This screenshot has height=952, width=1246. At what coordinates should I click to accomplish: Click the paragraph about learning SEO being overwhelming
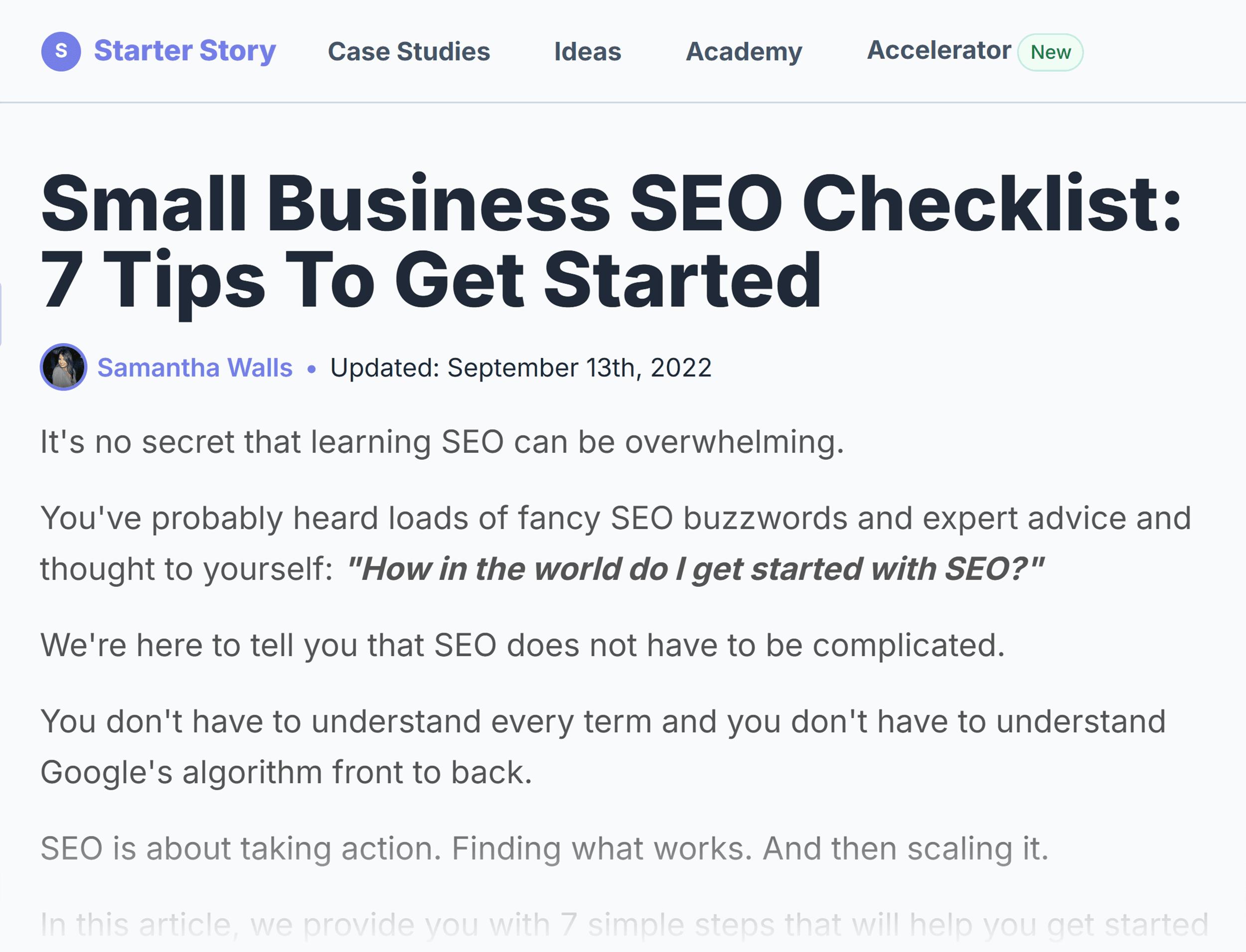pos(442,442)
